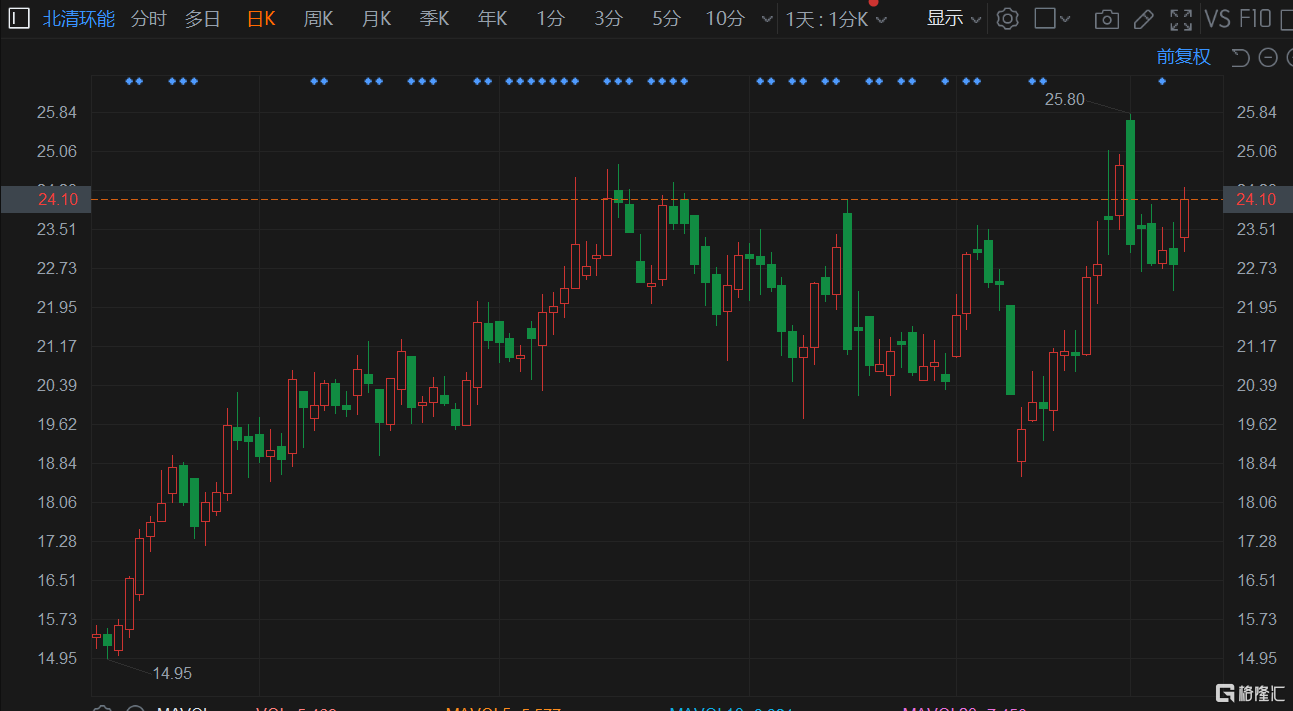Expand the layout options chevron
Viewport: 1293px width, 711px height.
(x=1065, y=19)
